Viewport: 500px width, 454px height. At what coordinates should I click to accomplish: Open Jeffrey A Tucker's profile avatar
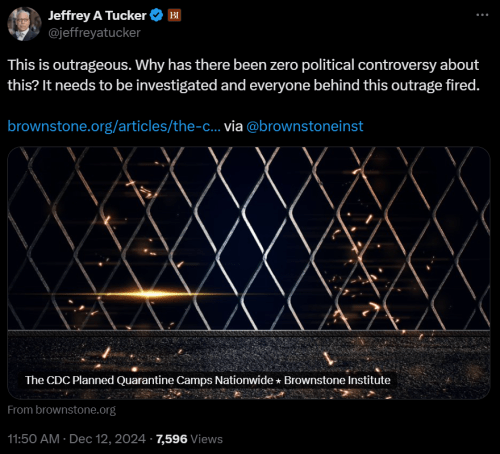24,24
